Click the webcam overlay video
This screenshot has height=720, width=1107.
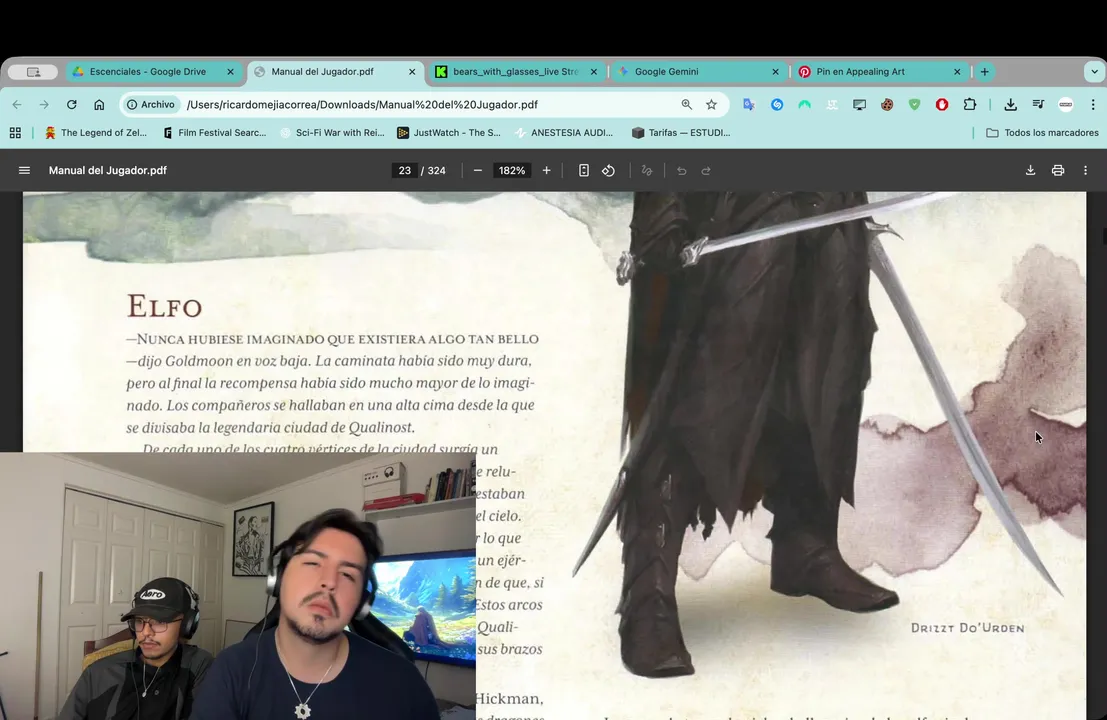point(238,586)
